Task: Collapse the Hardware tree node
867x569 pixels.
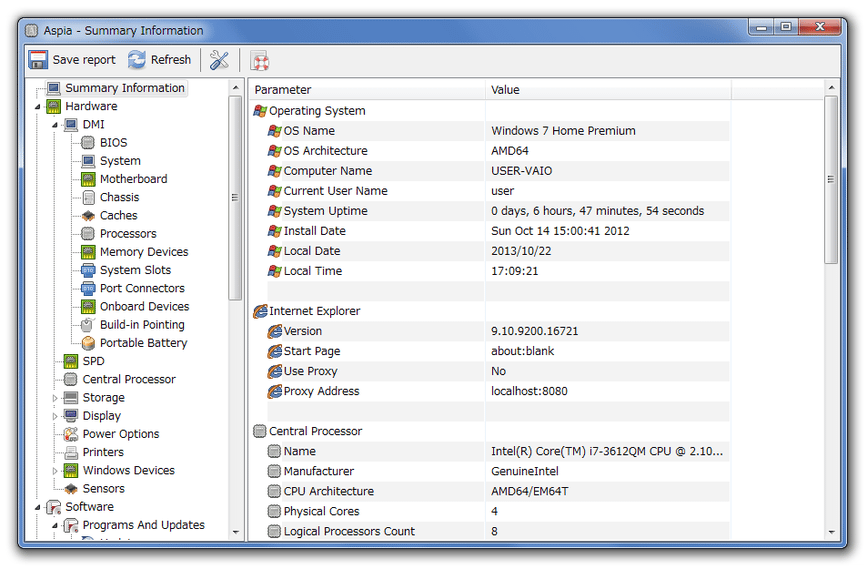Action: (38, 107)
